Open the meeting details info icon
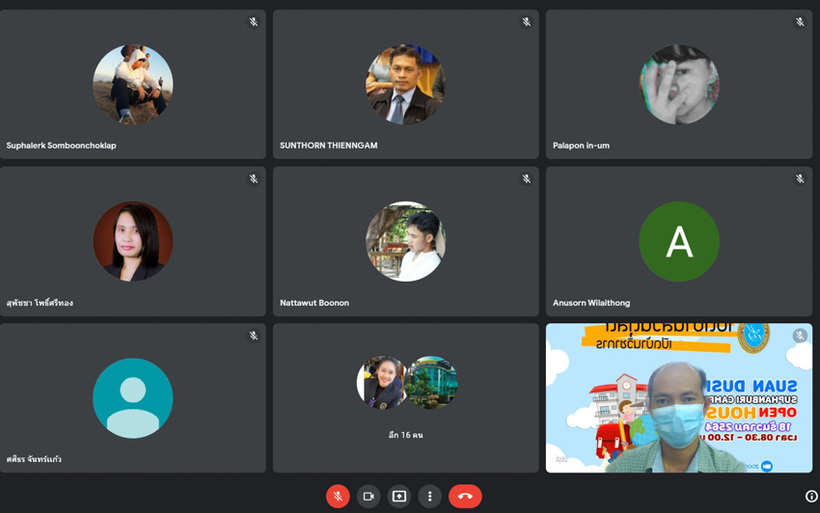This screenshot has width=820, height=513. (x=811, y=496)
